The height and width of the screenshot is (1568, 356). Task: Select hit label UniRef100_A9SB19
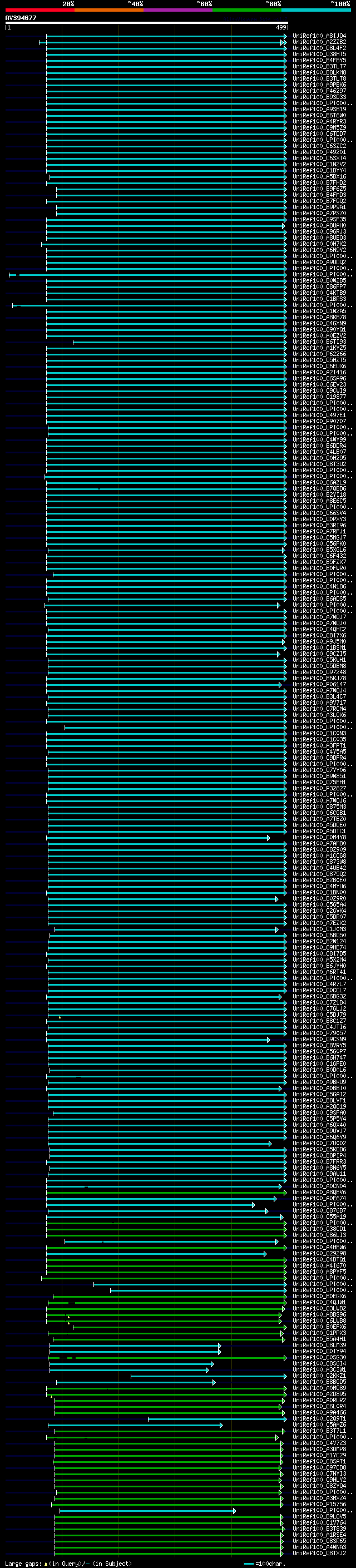pos(319,110)
